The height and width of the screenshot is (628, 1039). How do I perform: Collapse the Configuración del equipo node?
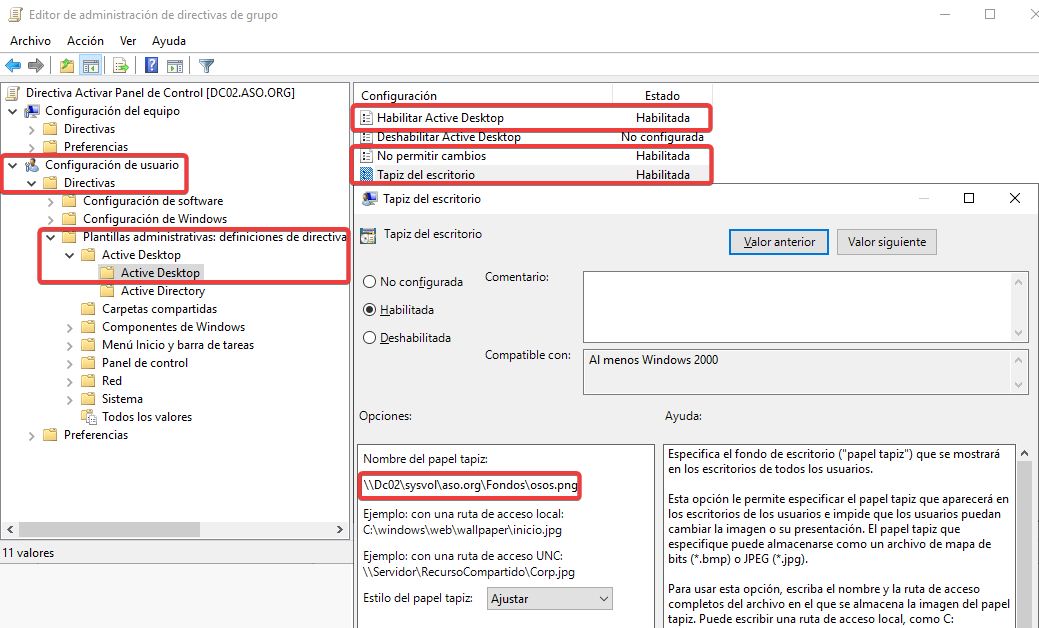click(x=12, y=111)
